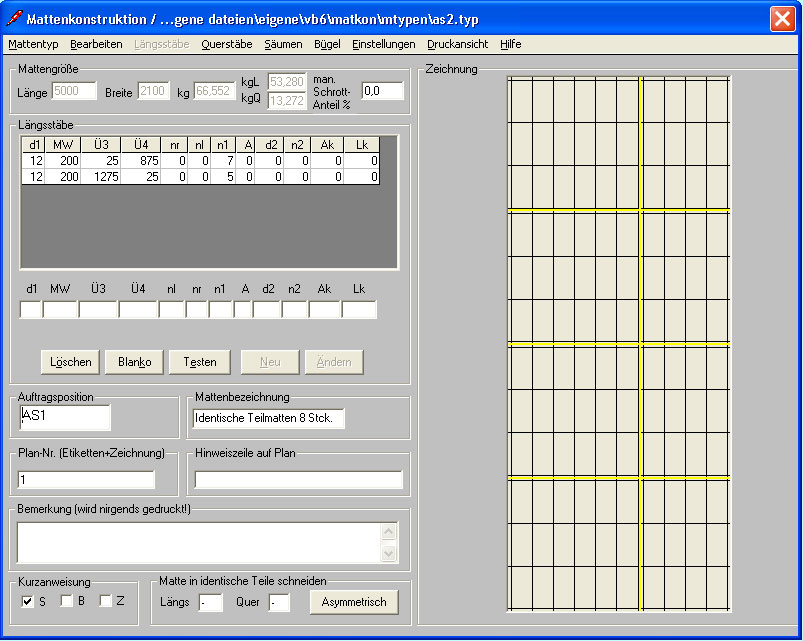Focus the man. Schrott-Anteil % field
The height and width of the screenshot is (641, 803).
[x=383, y=91]
